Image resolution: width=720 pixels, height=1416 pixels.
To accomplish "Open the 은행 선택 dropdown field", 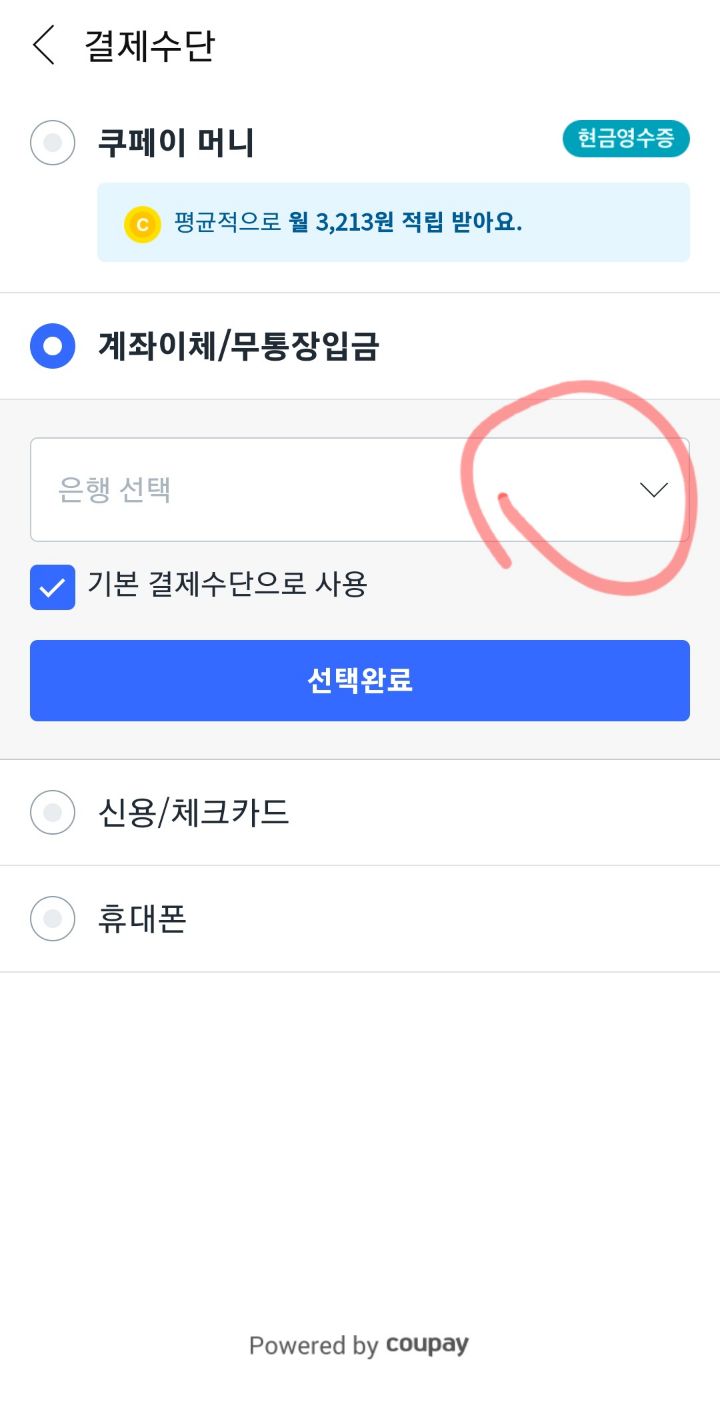I will coord(330,490).
